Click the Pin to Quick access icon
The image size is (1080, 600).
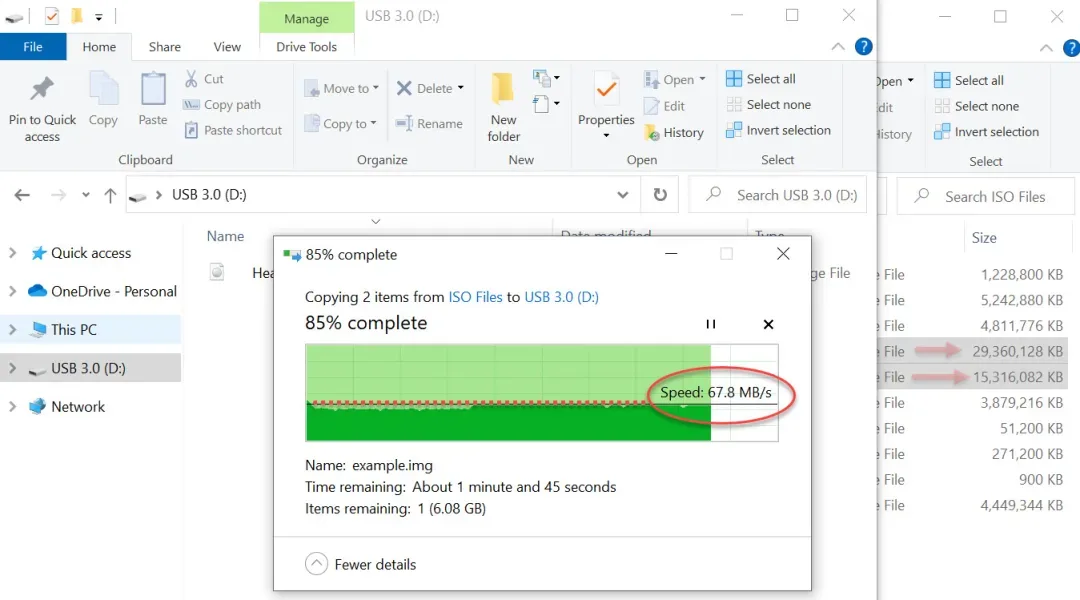pos(42,91)
